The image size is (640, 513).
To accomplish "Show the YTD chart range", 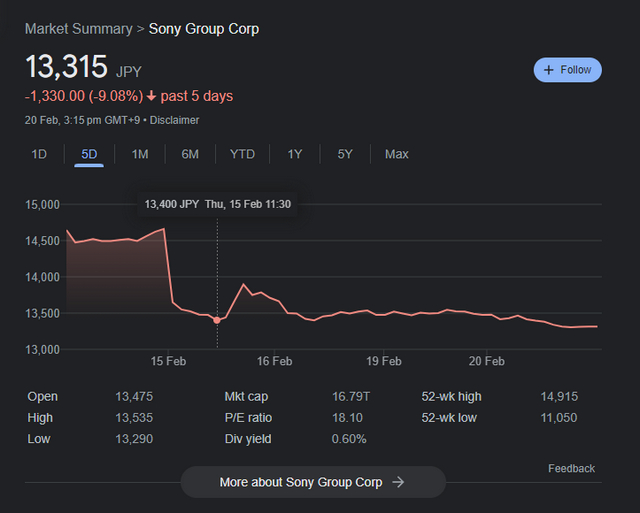I will pos(242,154).
